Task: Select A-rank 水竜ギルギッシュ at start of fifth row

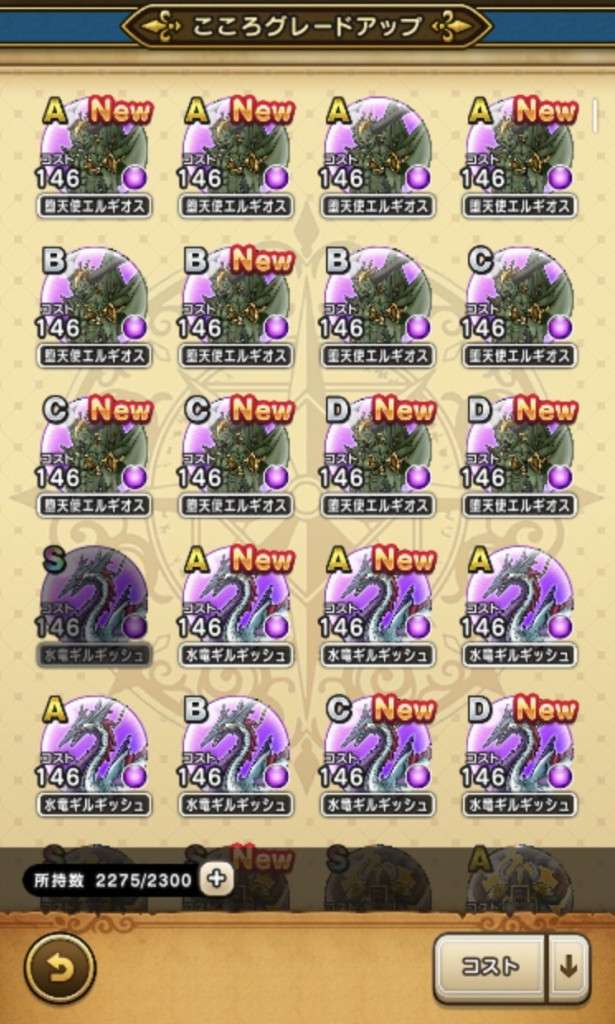Action: click(94, 756)
